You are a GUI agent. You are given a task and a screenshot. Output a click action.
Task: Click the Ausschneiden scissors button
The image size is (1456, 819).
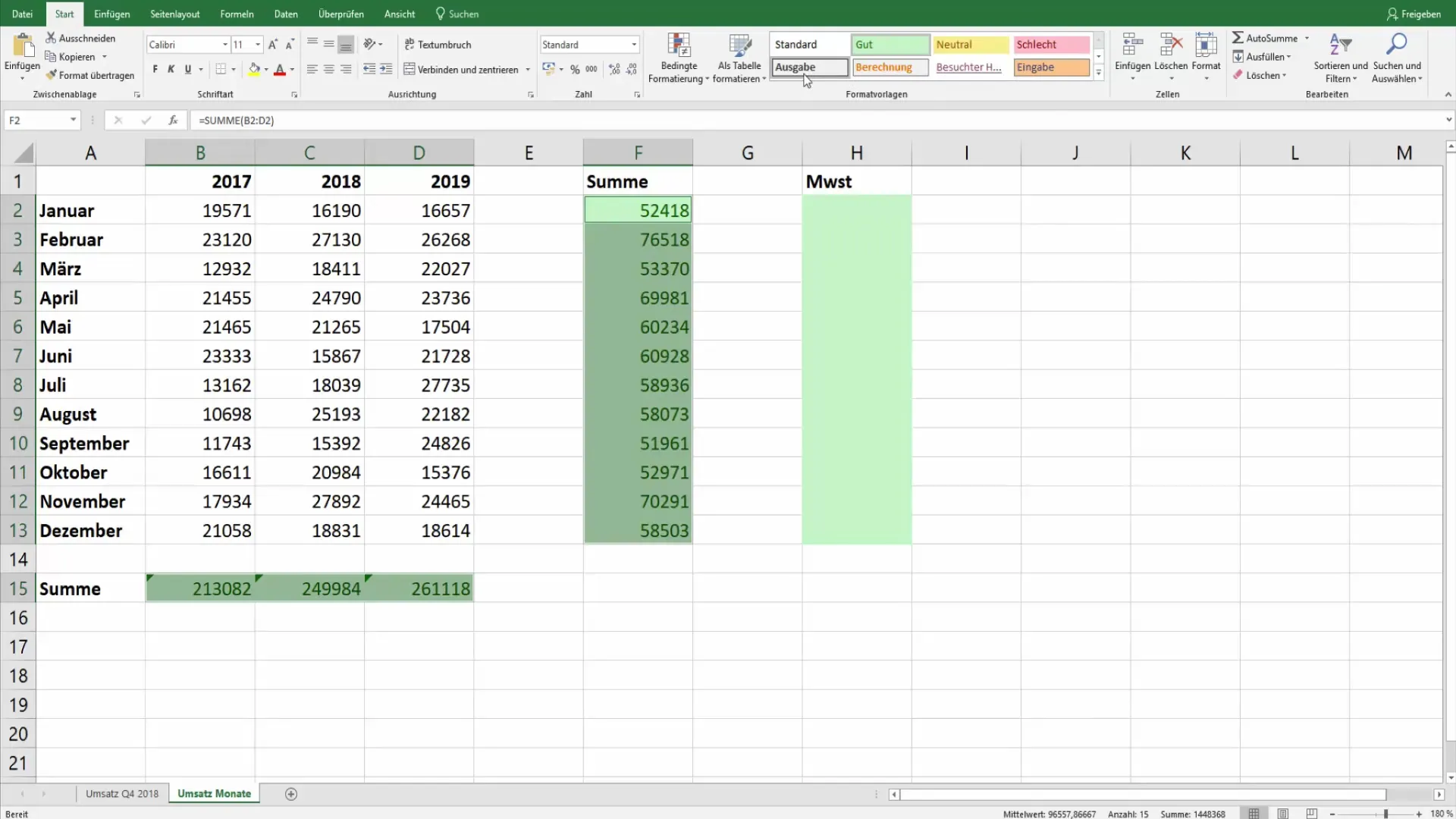tap(80, 38)
